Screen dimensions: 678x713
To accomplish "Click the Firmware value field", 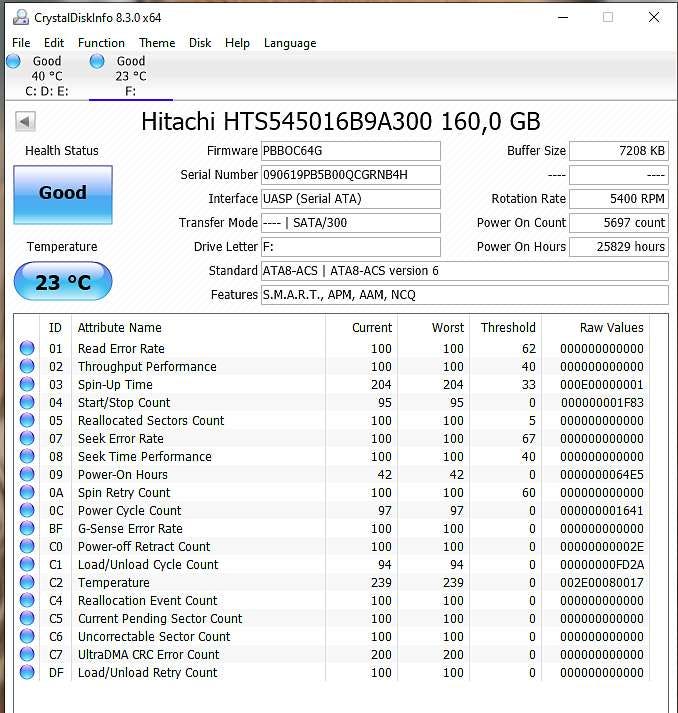I will click(x=350, y=151).
